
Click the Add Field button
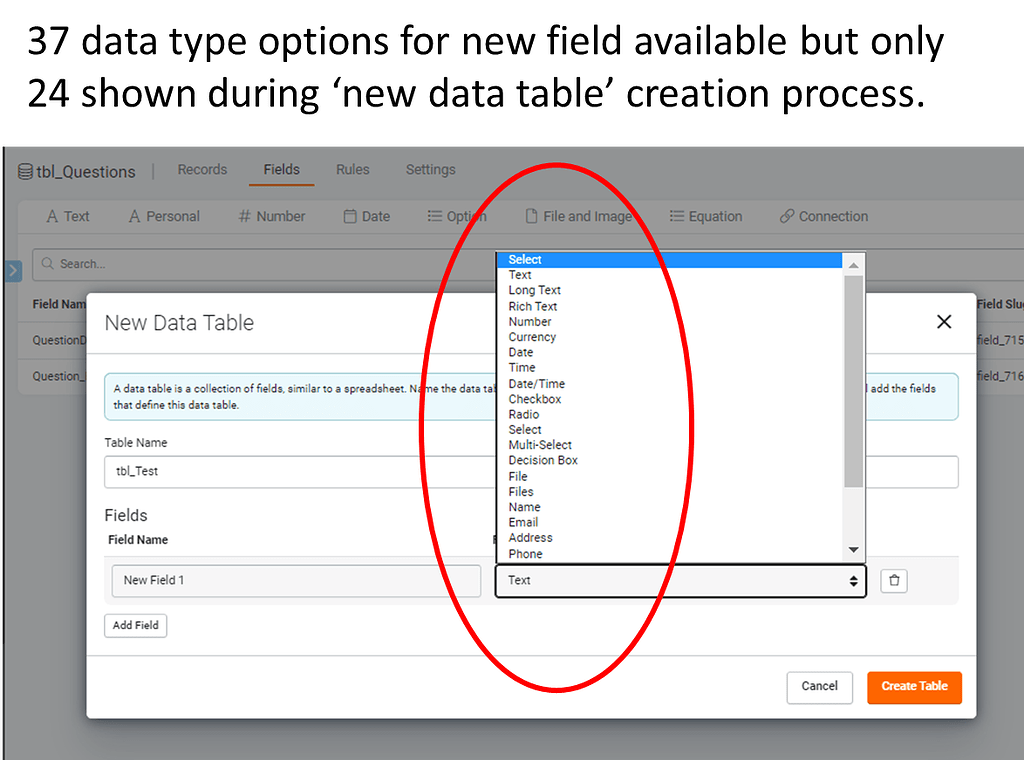coord(135,625)
